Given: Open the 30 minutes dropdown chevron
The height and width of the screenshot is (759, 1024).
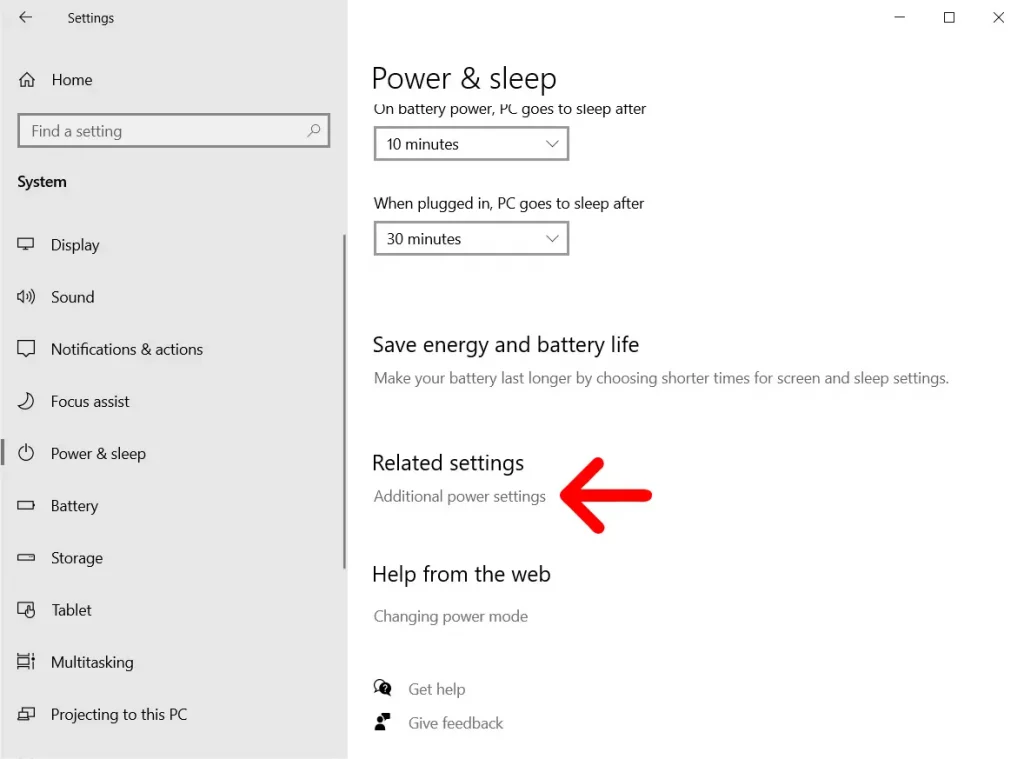Looking at the screenshot, I should [551, 238].
